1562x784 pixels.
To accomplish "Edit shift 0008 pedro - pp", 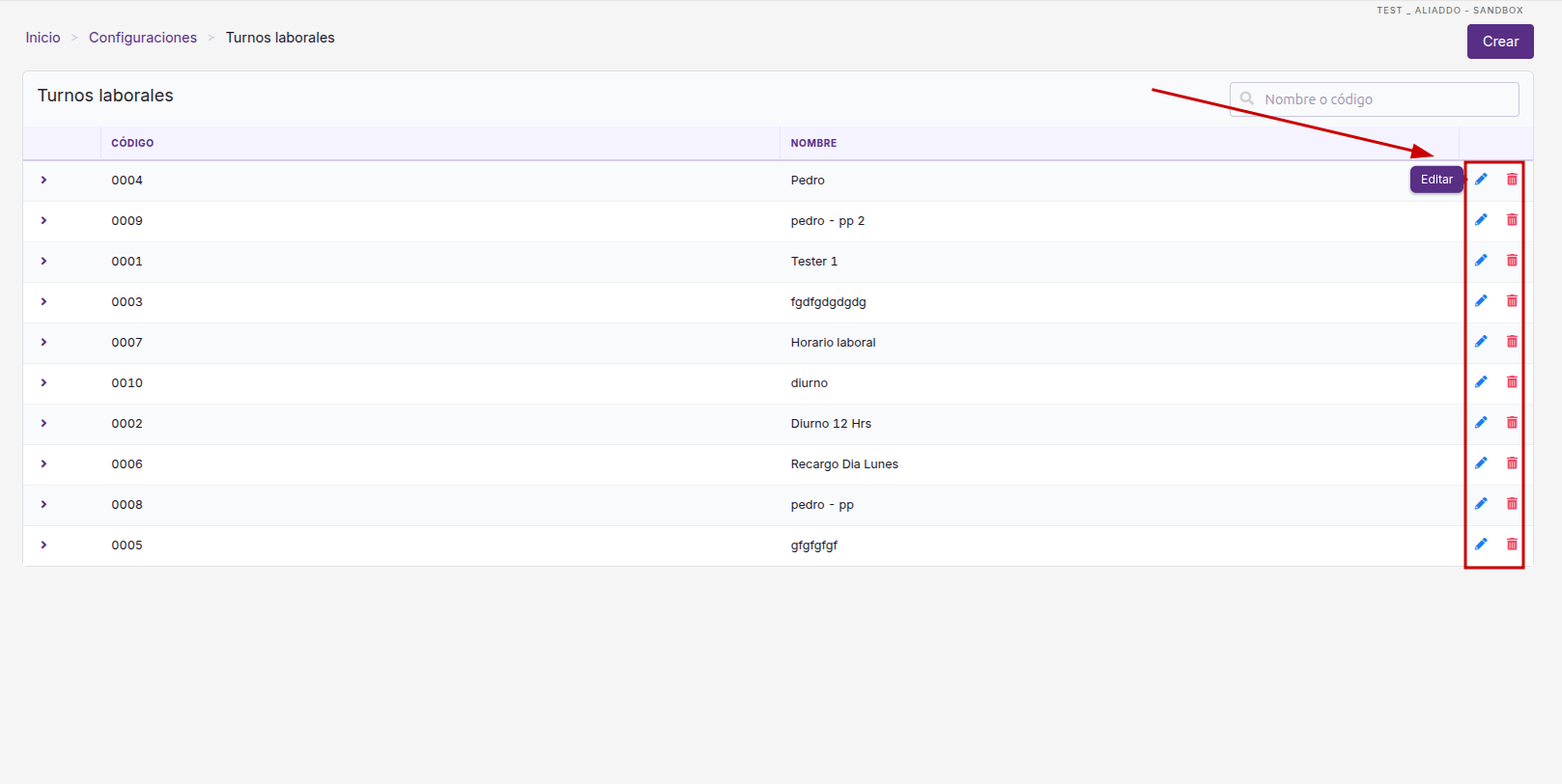I will tap(1481, 504).
